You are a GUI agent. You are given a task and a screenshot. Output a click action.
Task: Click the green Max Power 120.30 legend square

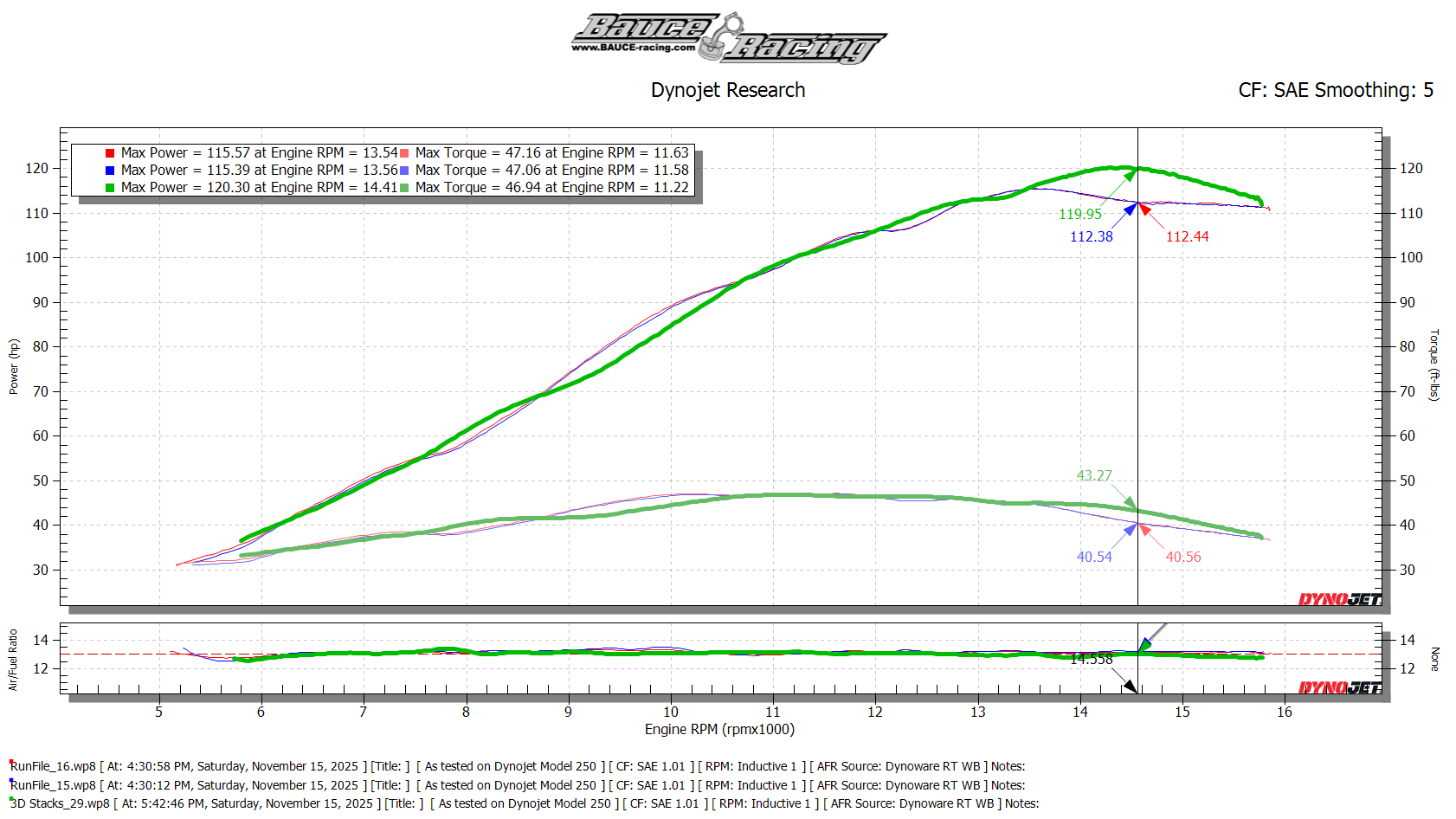[x=110, y=188]
